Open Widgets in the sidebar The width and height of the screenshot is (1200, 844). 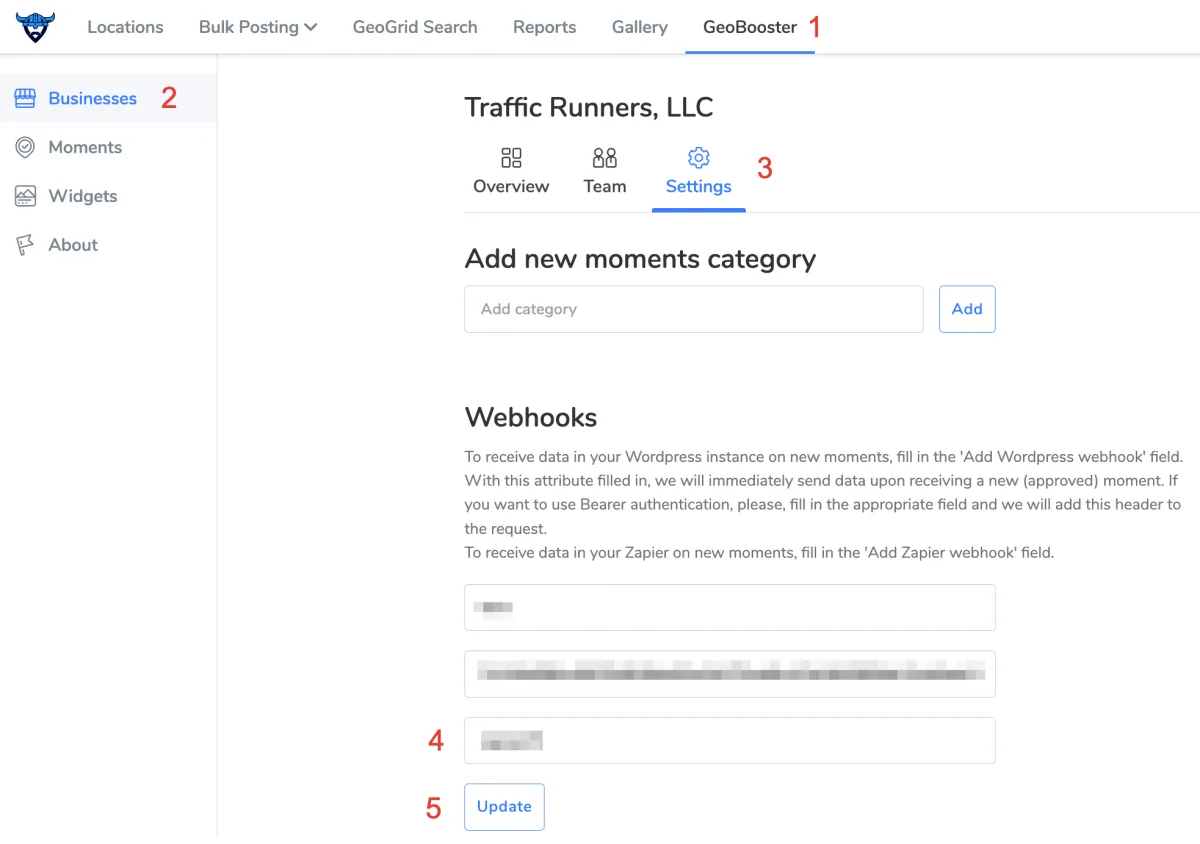click(83, 196)
